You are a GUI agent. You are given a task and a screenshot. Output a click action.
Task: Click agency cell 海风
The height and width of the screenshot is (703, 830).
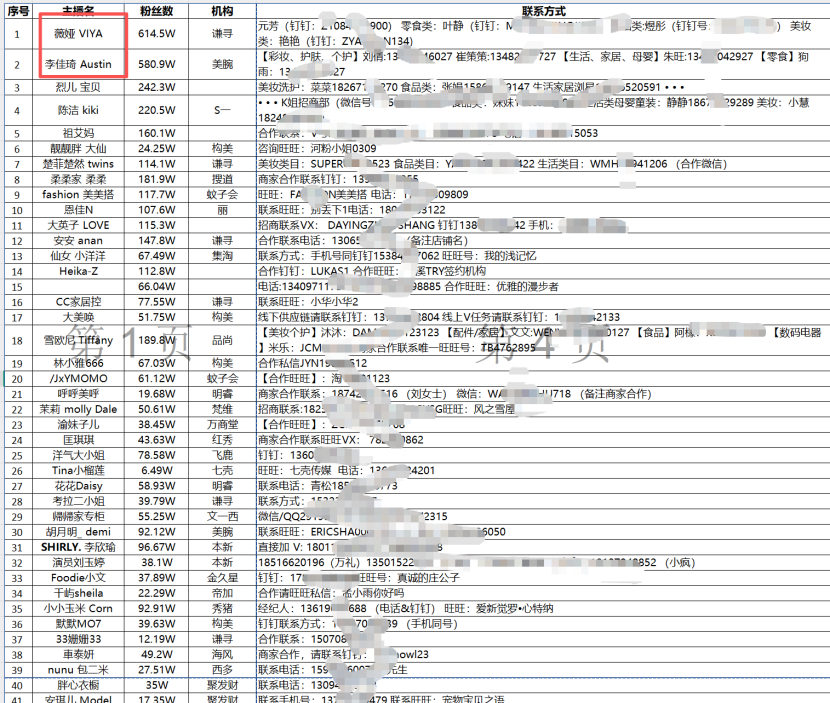coord(222,655)
